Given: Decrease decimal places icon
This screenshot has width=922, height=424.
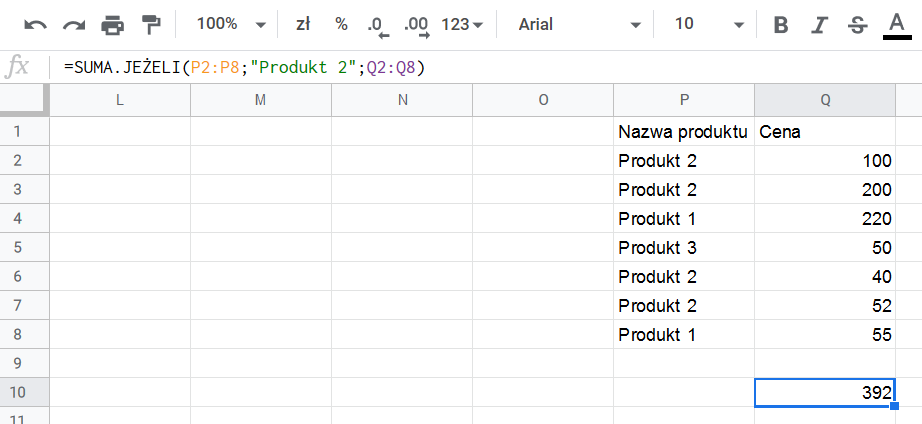Looking at the screenshot, I should [375, 26].
